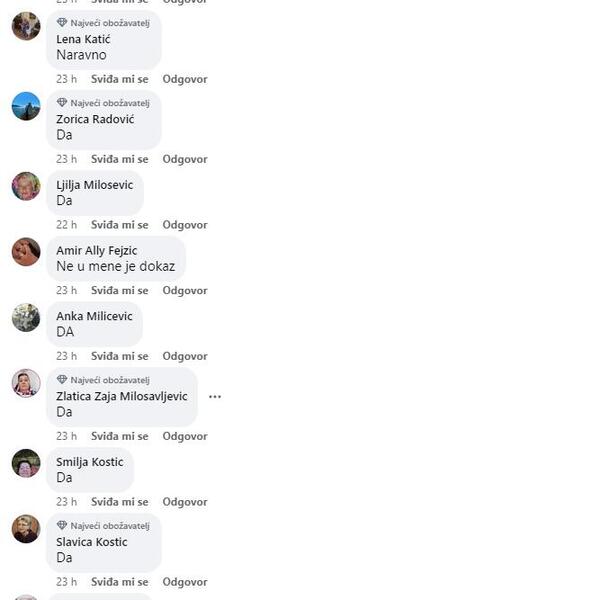The width and height of the screenshot is (600, 600).
Task: Click the diamond badge on Zorica Radović's comment
Action: click(62, 103)
